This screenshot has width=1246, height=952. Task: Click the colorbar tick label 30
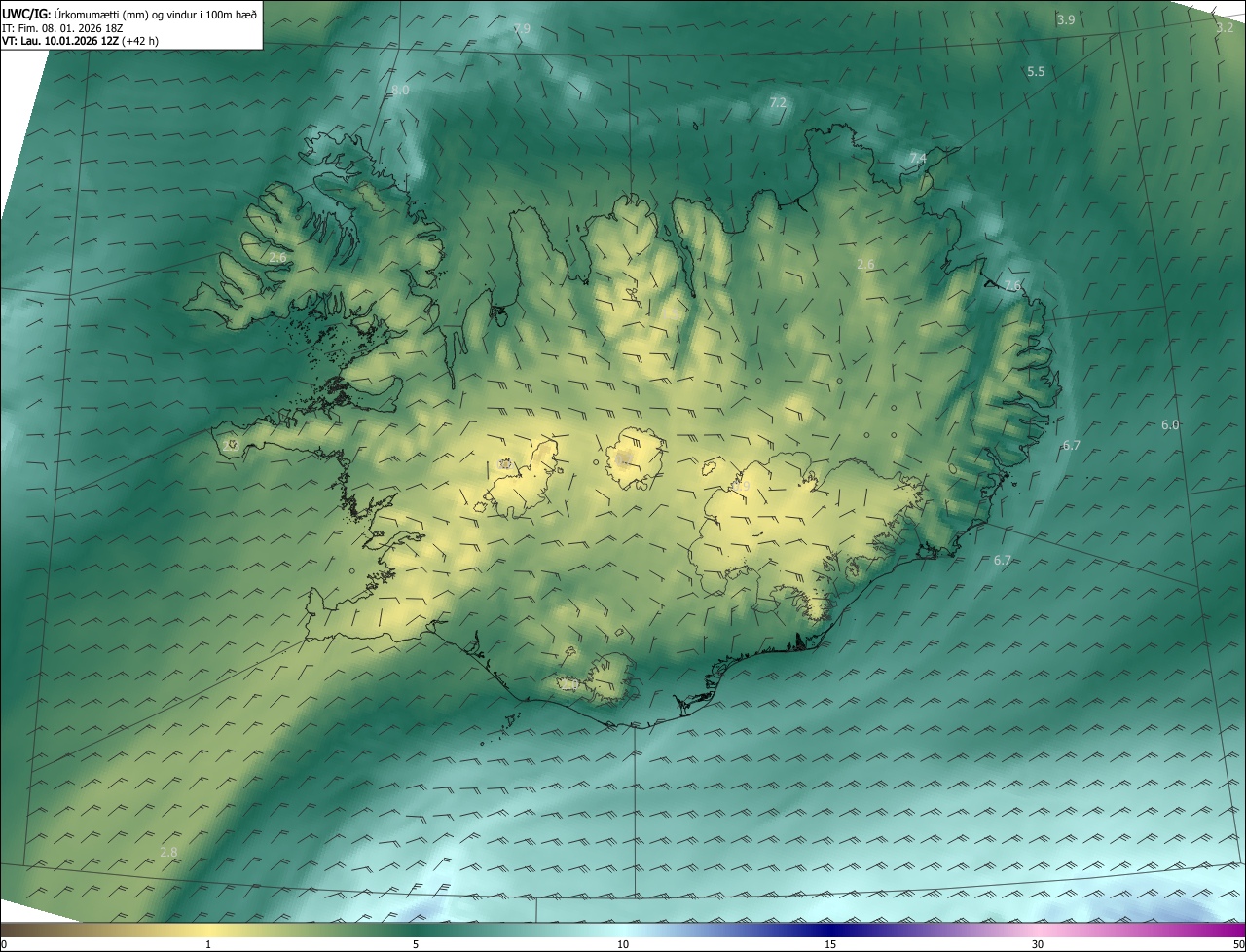(1038, 944)
